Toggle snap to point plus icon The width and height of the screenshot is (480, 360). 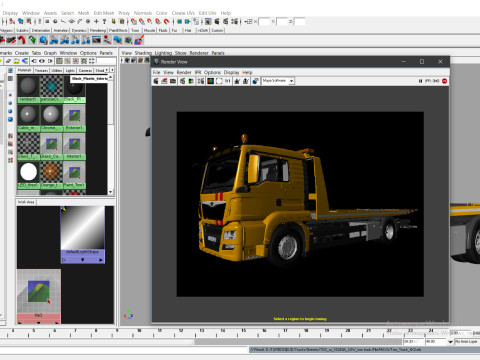click(x=96, y=22)
